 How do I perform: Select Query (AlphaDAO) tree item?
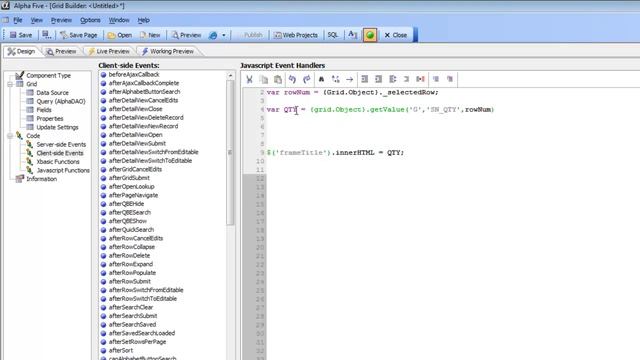click(x=61, y=101)
